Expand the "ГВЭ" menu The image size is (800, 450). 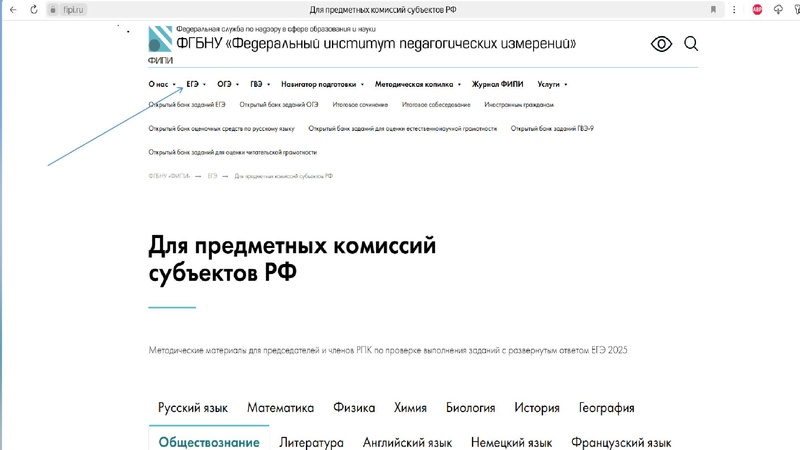pos(260,84)
